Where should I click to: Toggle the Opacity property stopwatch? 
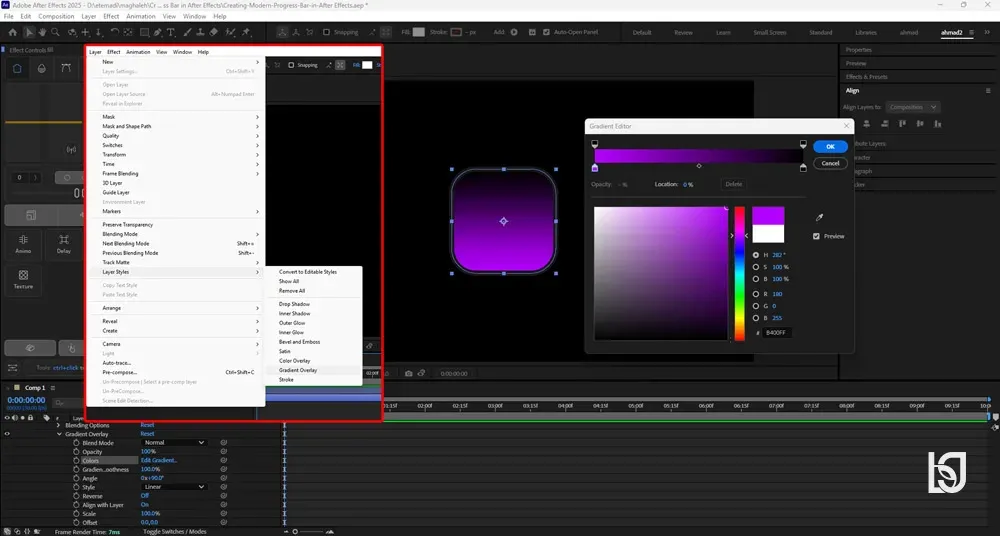tap(77, 451)
